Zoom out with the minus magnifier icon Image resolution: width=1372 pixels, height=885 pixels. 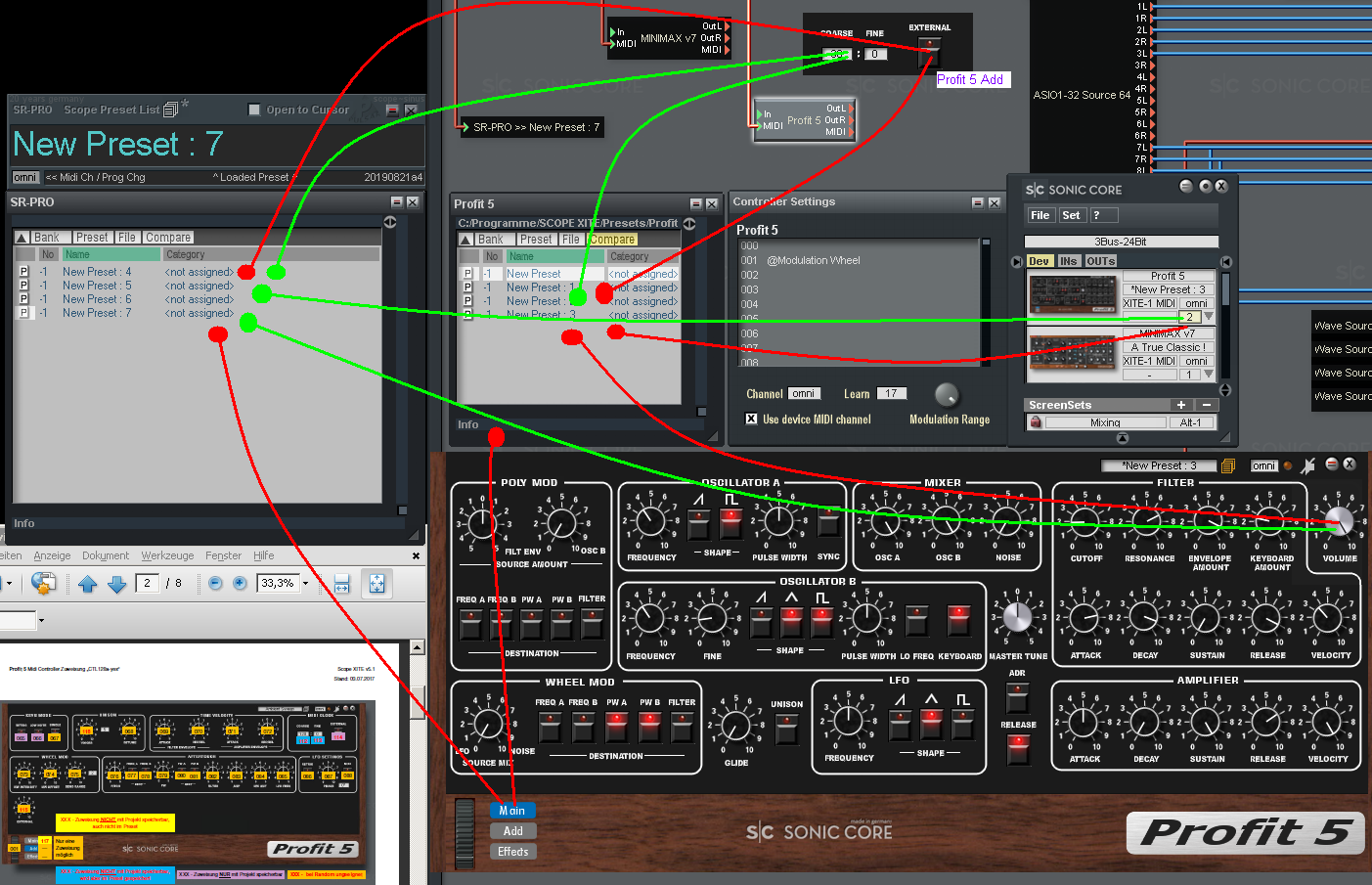(215, 583)
